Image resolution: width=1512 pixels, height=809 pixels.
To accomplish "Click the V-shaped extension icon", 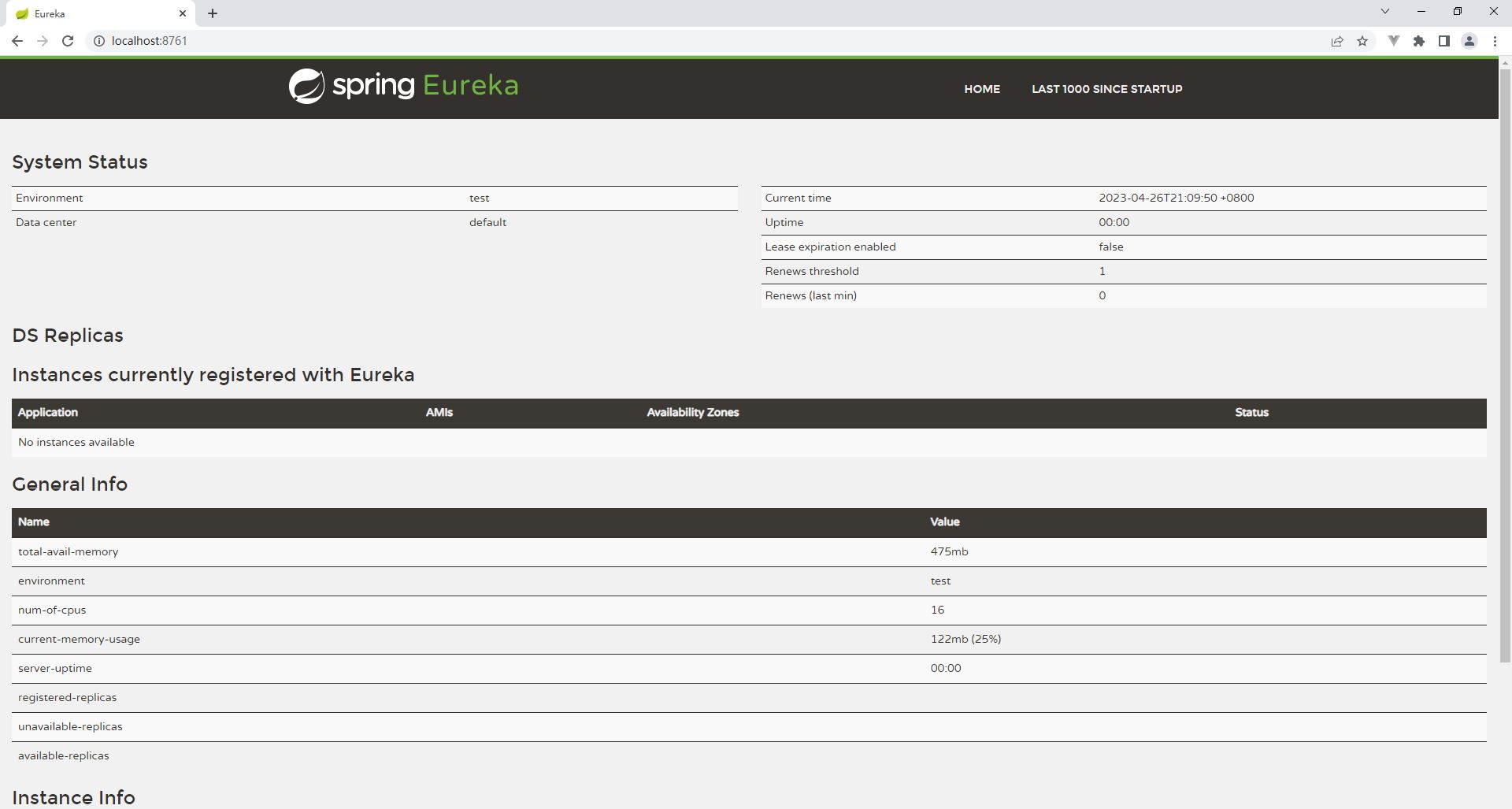I will click(1393, 41).
